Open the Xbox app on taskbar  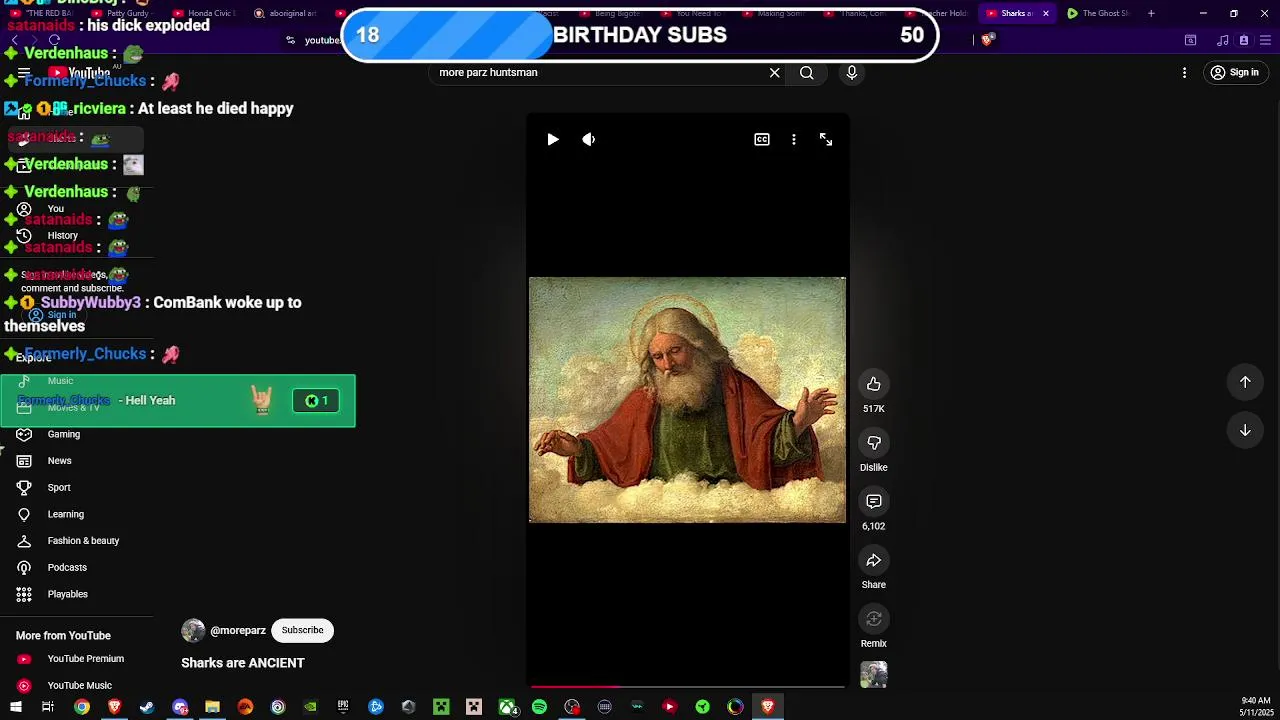pyautogui.click(x=507, y=707)
